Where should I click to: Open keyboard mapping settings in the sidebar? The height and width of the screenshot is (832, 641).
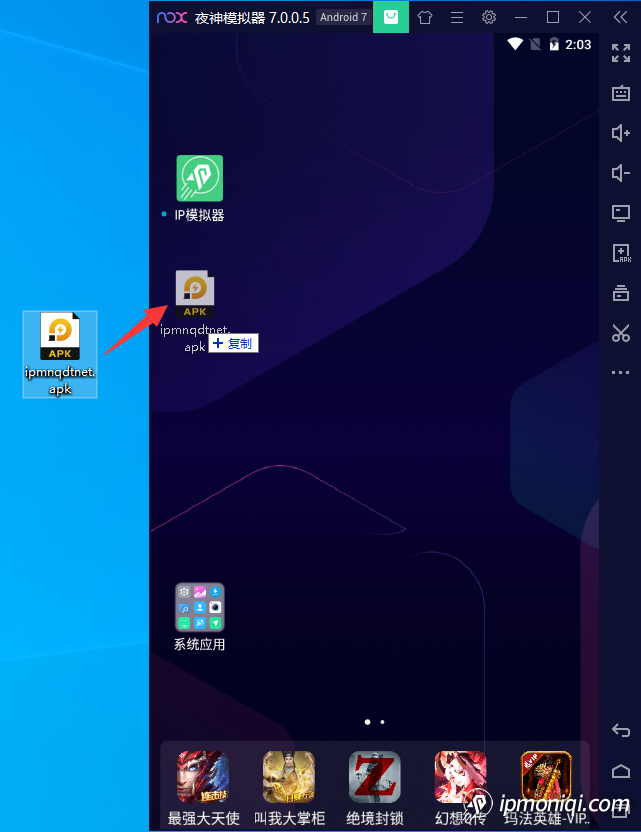[621, 93]
